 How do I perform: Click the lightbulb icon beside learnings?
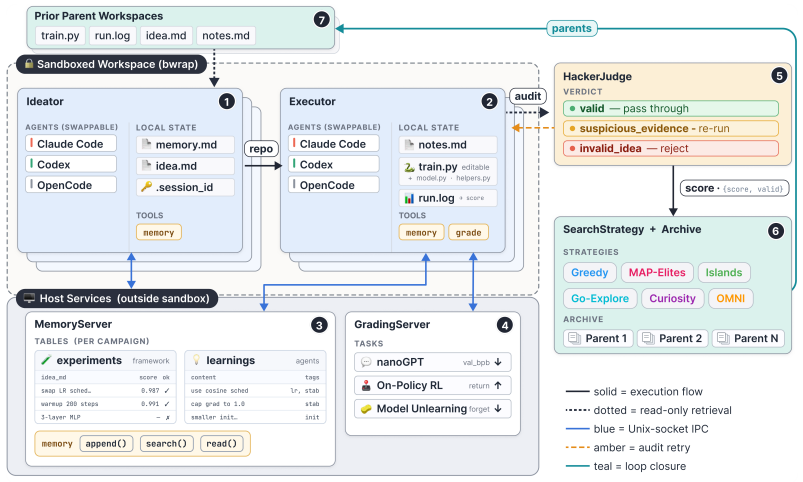coord(196,360)
